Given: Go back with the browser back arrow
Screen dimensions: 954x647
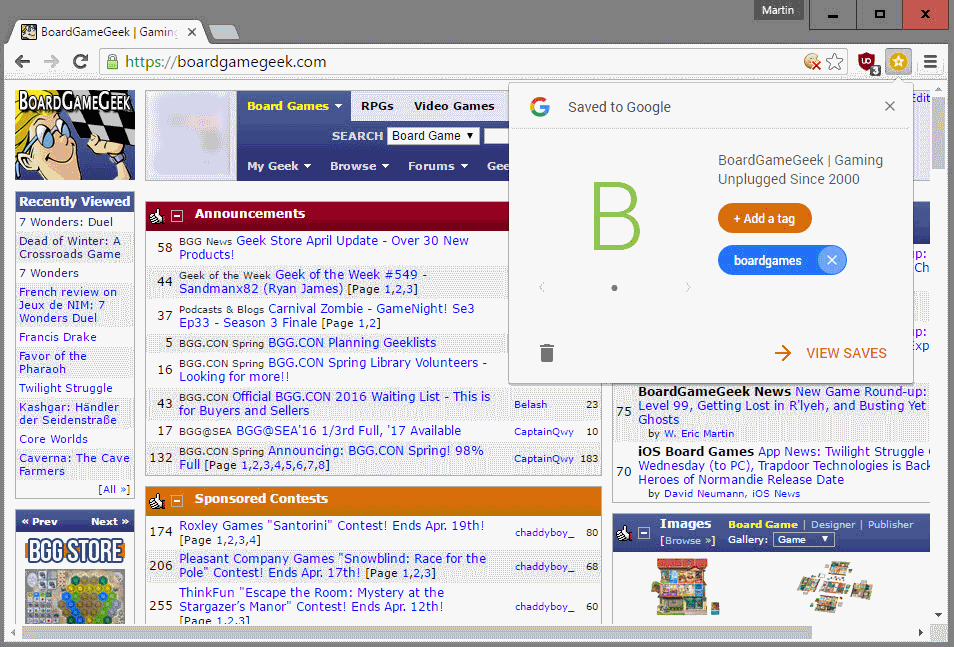Looking at the screenshot, I should [23, 61].
